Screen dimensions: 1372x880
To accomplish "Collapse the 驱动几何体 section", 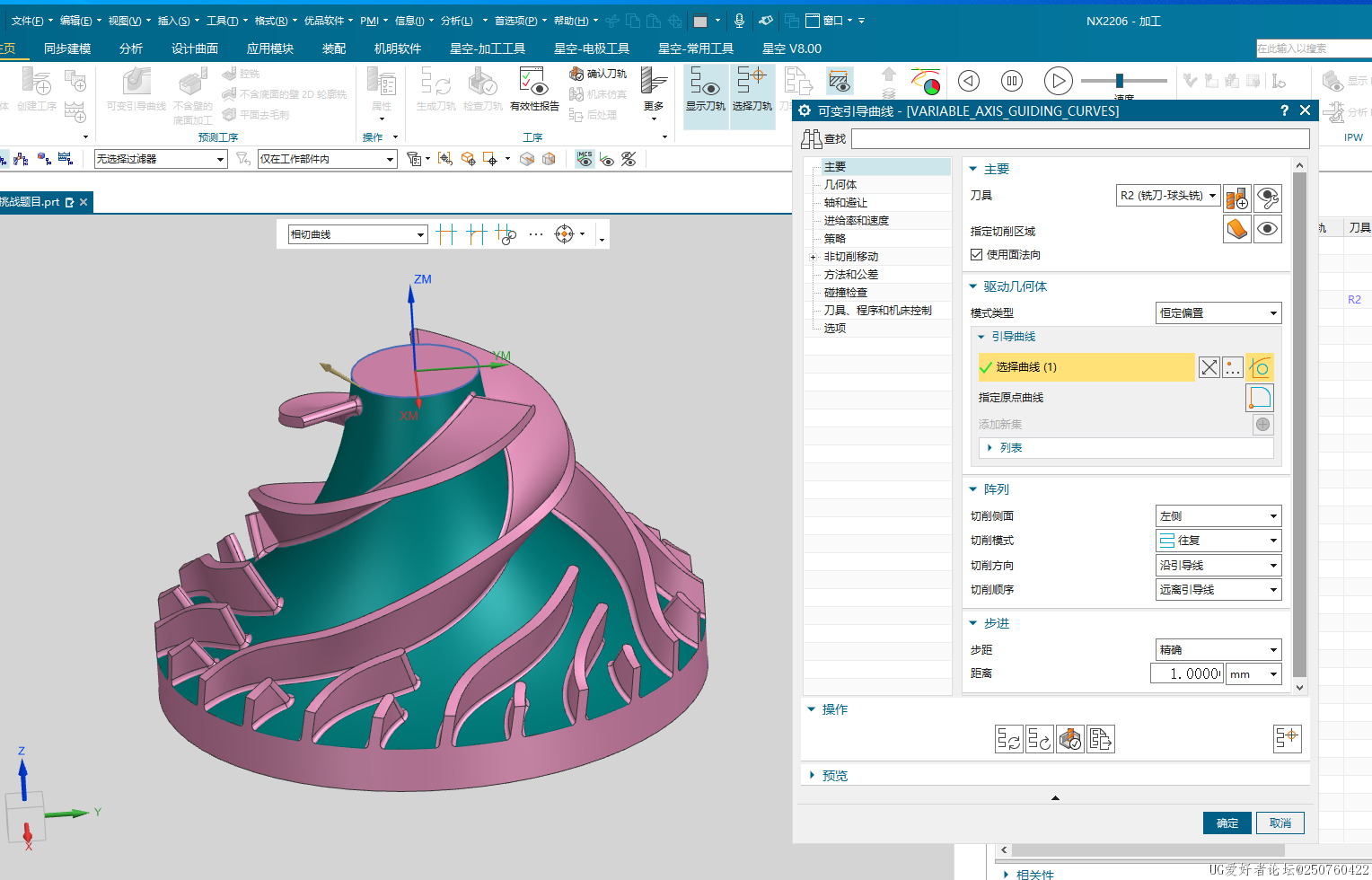I will (x=973, y=286).
